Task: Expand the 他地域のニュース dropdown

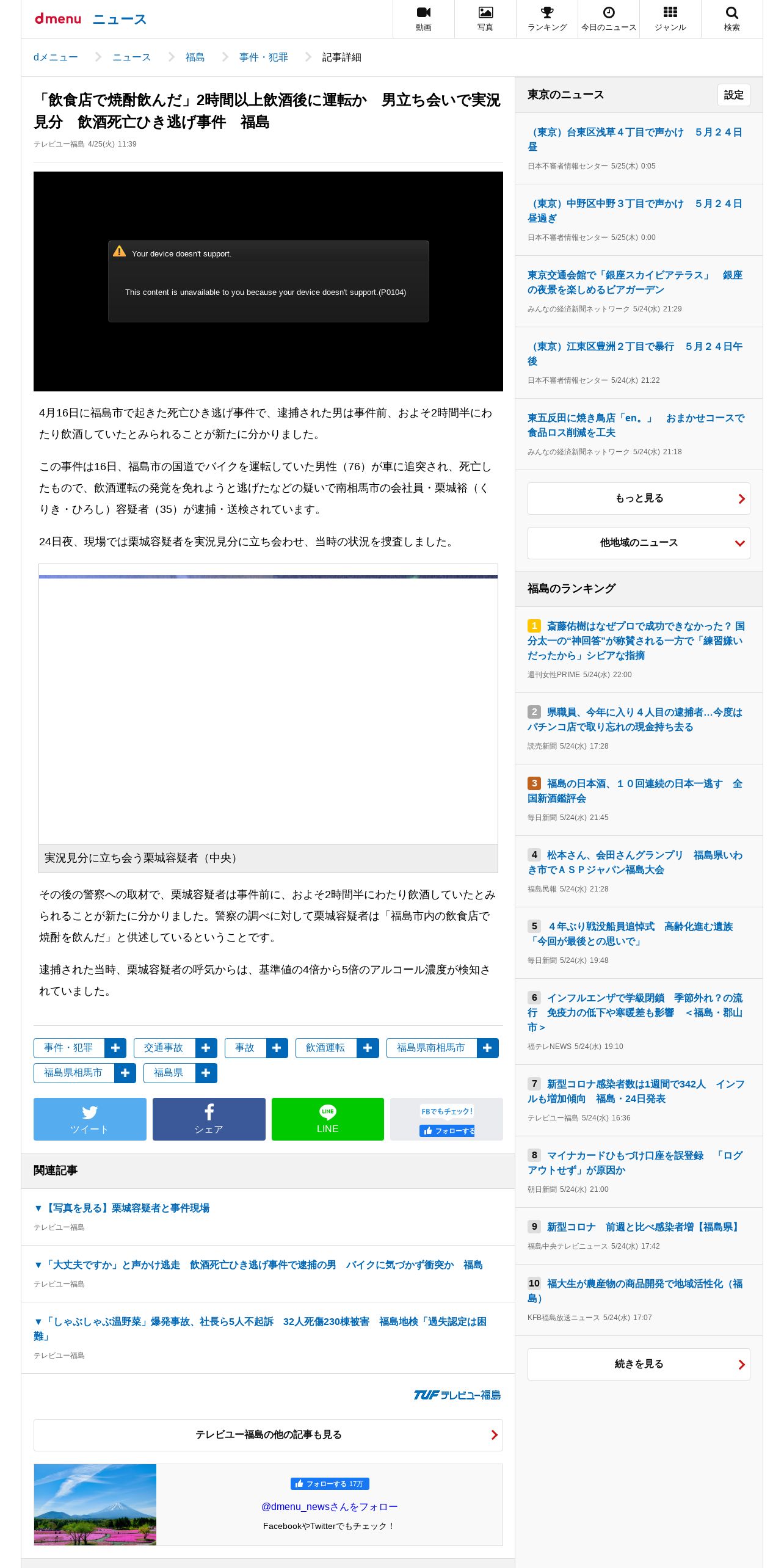Action: tap(639, 543)
